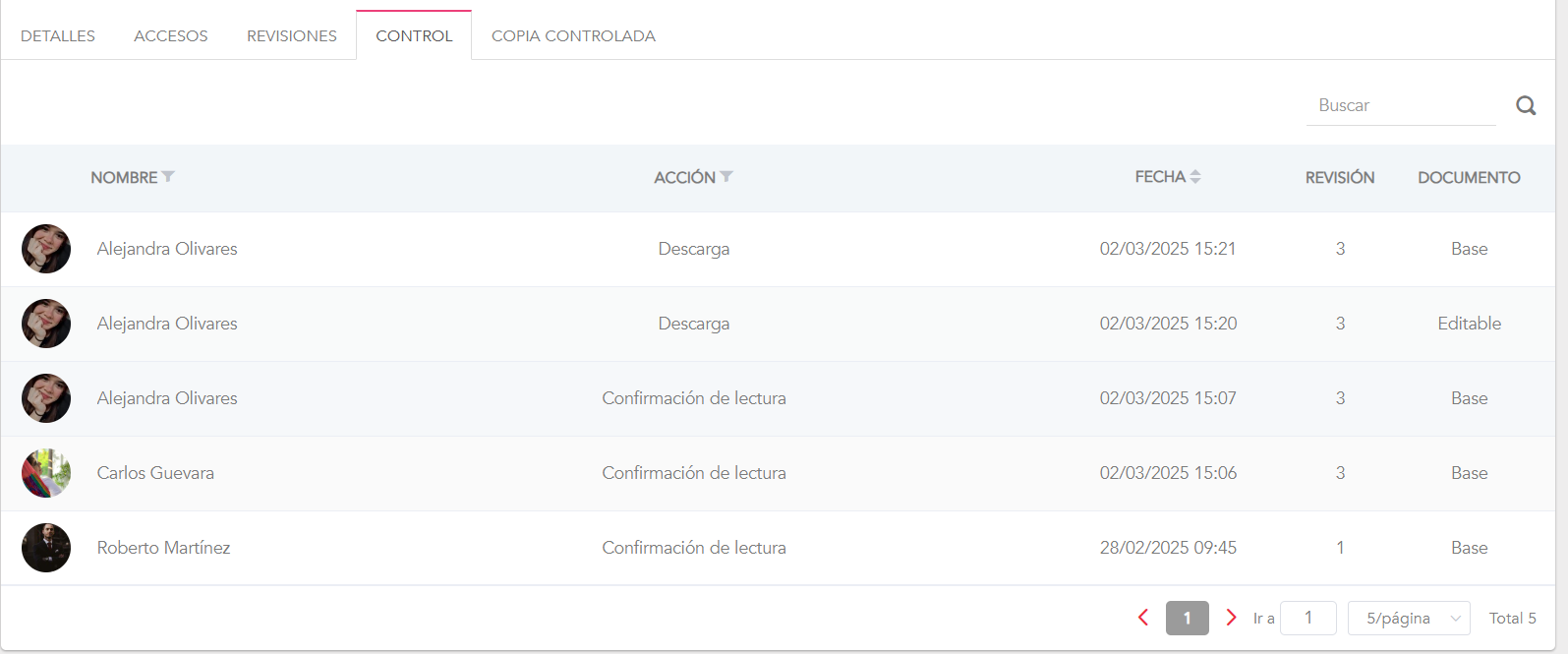The width and height of the screenshot is (1568, 654).
Task: Click the 'Ir a' page number input
Action: click(1307, 618)
